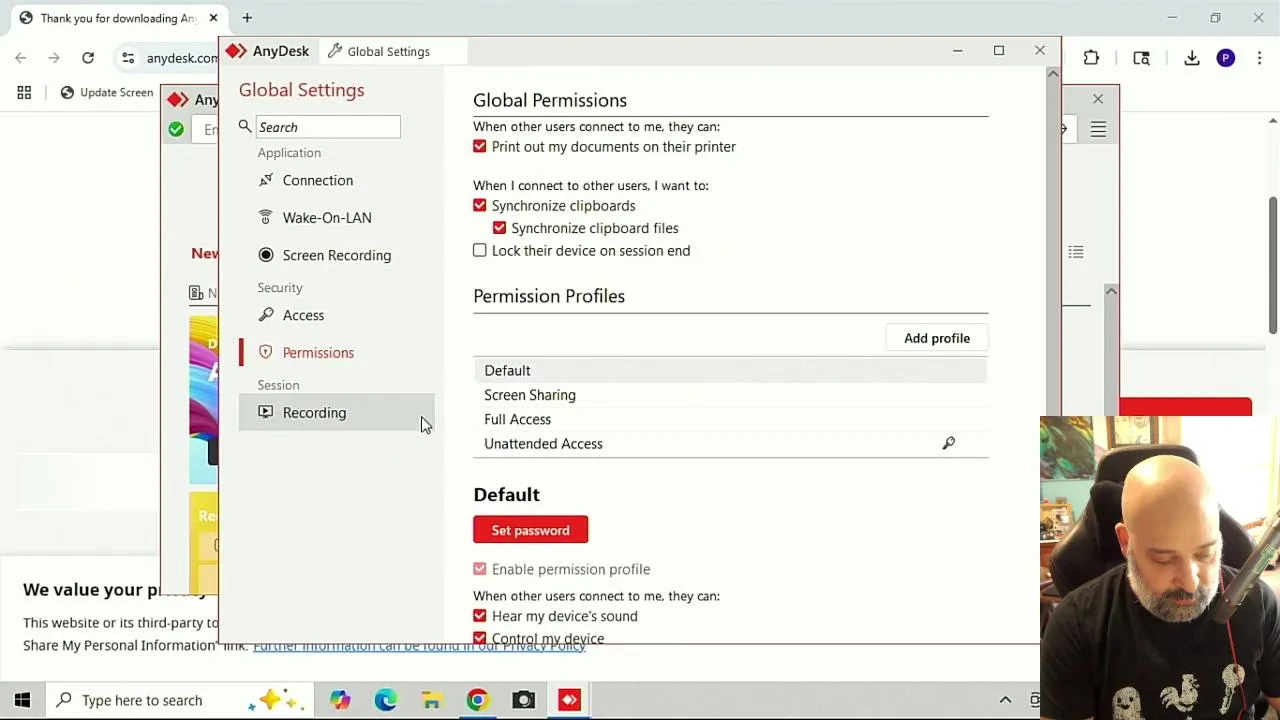Click the Screen Recording circle icon
Viewport: 1280px width, 720px height.
click(265, 255)
